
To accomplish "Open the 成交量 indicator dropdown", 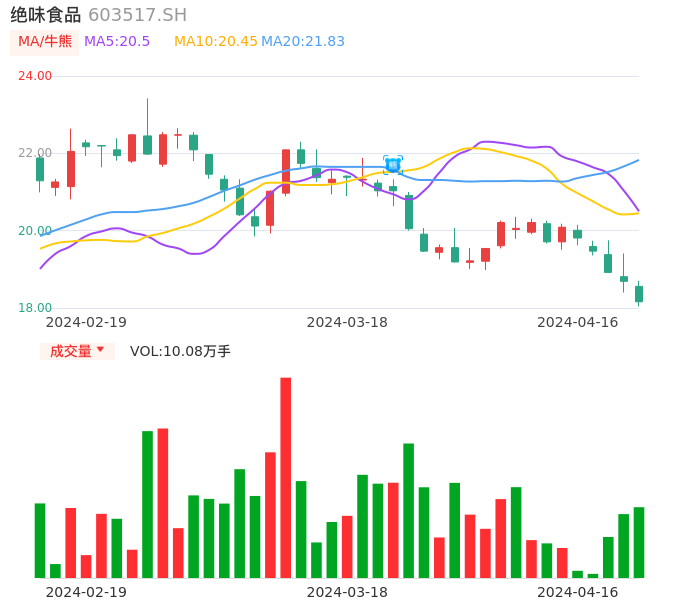I will 78,351.
